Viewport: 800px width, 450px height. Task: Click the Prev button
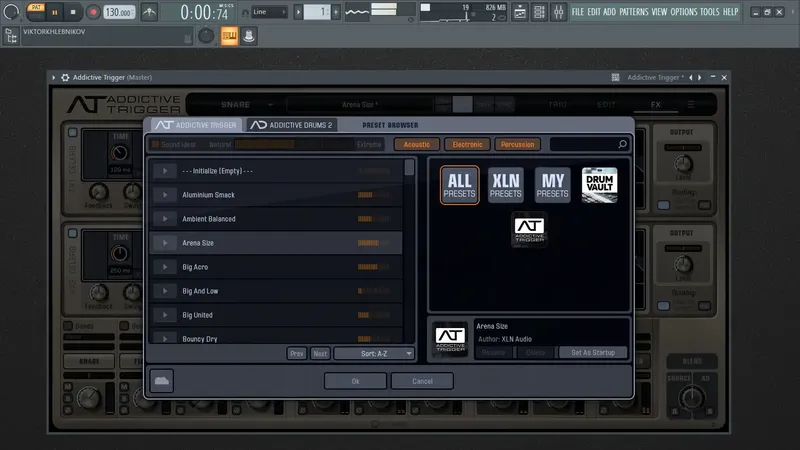296,354
